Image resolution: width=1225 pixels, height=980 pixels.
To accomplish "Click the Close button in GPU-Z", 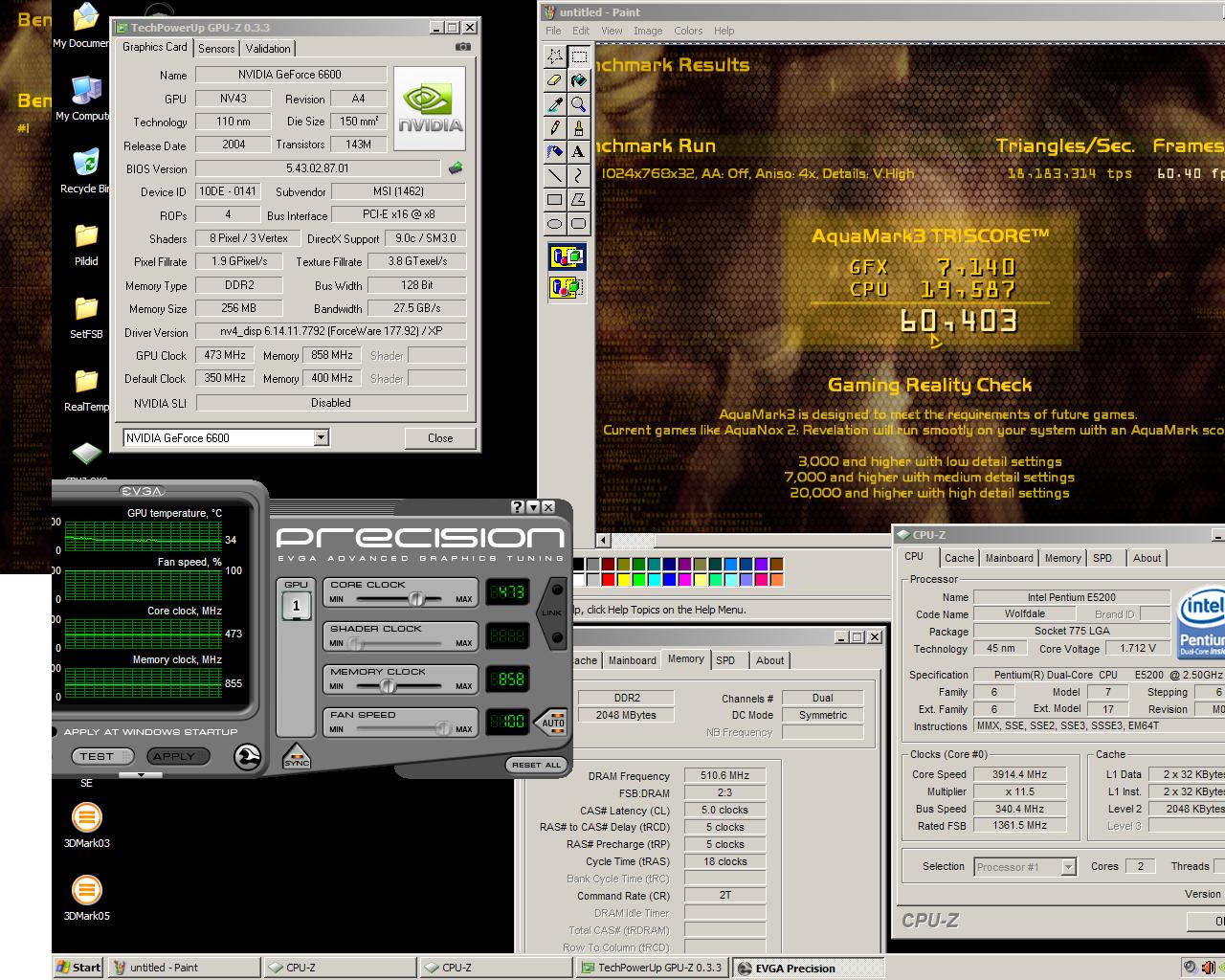I will coord(440,438).
